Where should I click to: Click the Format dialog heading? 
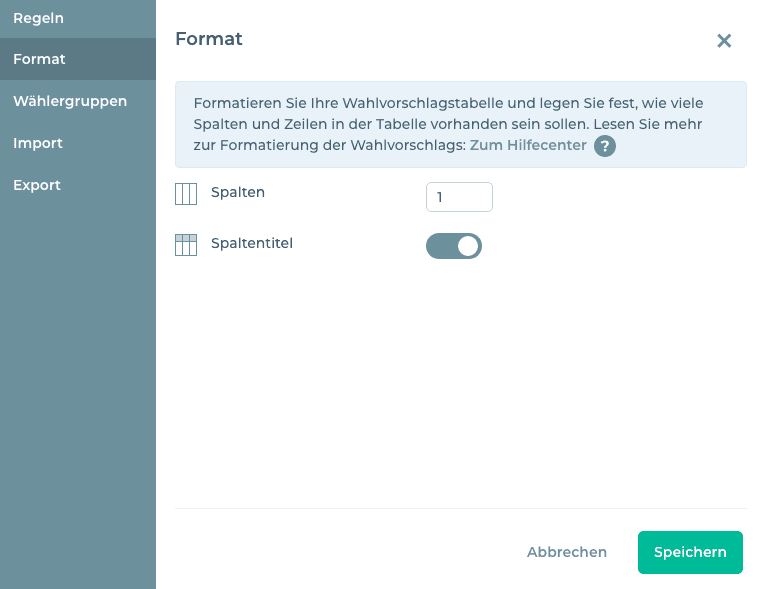[x=209, y=40]
